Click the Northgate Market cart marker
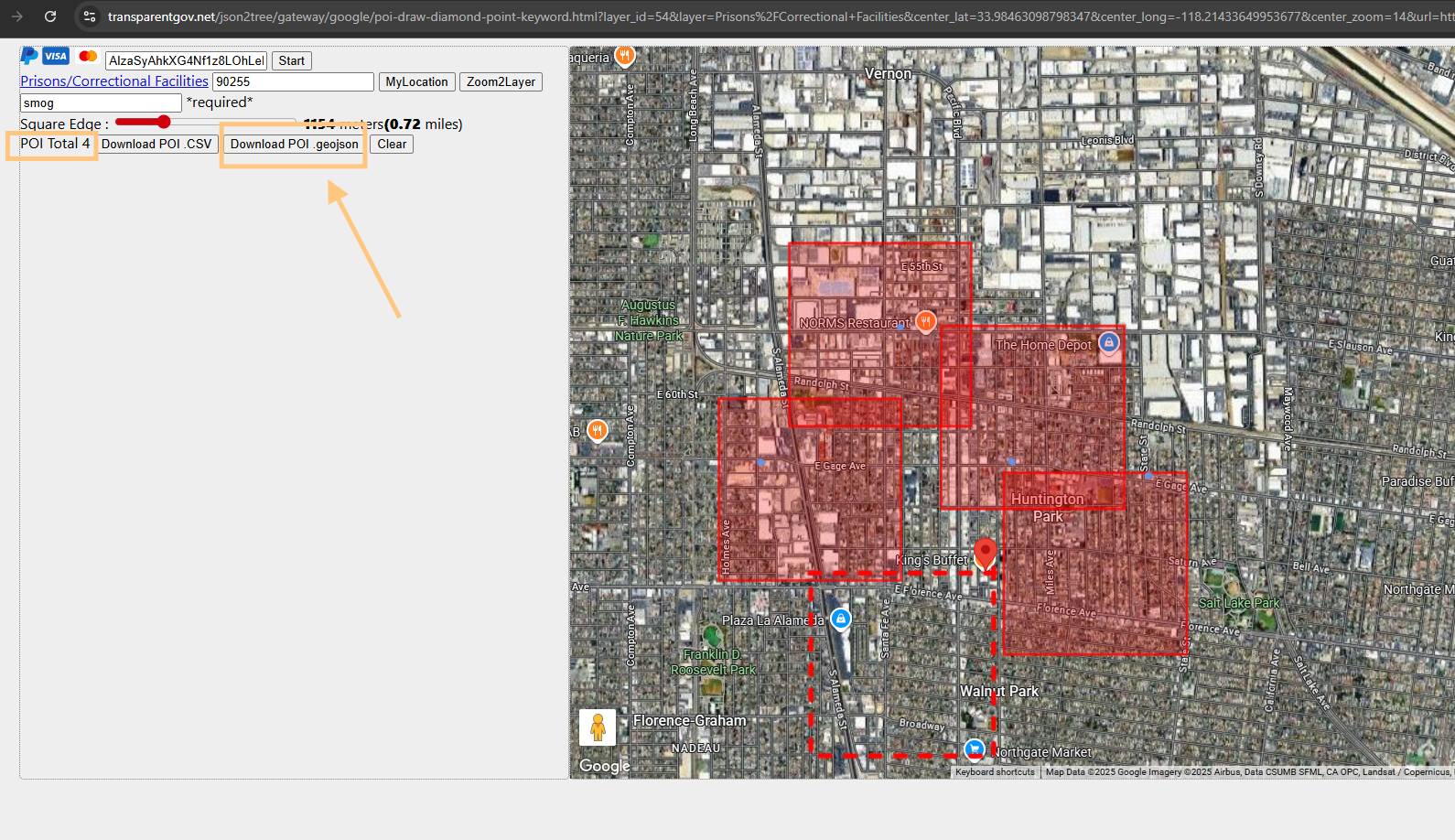 (975, 748)
